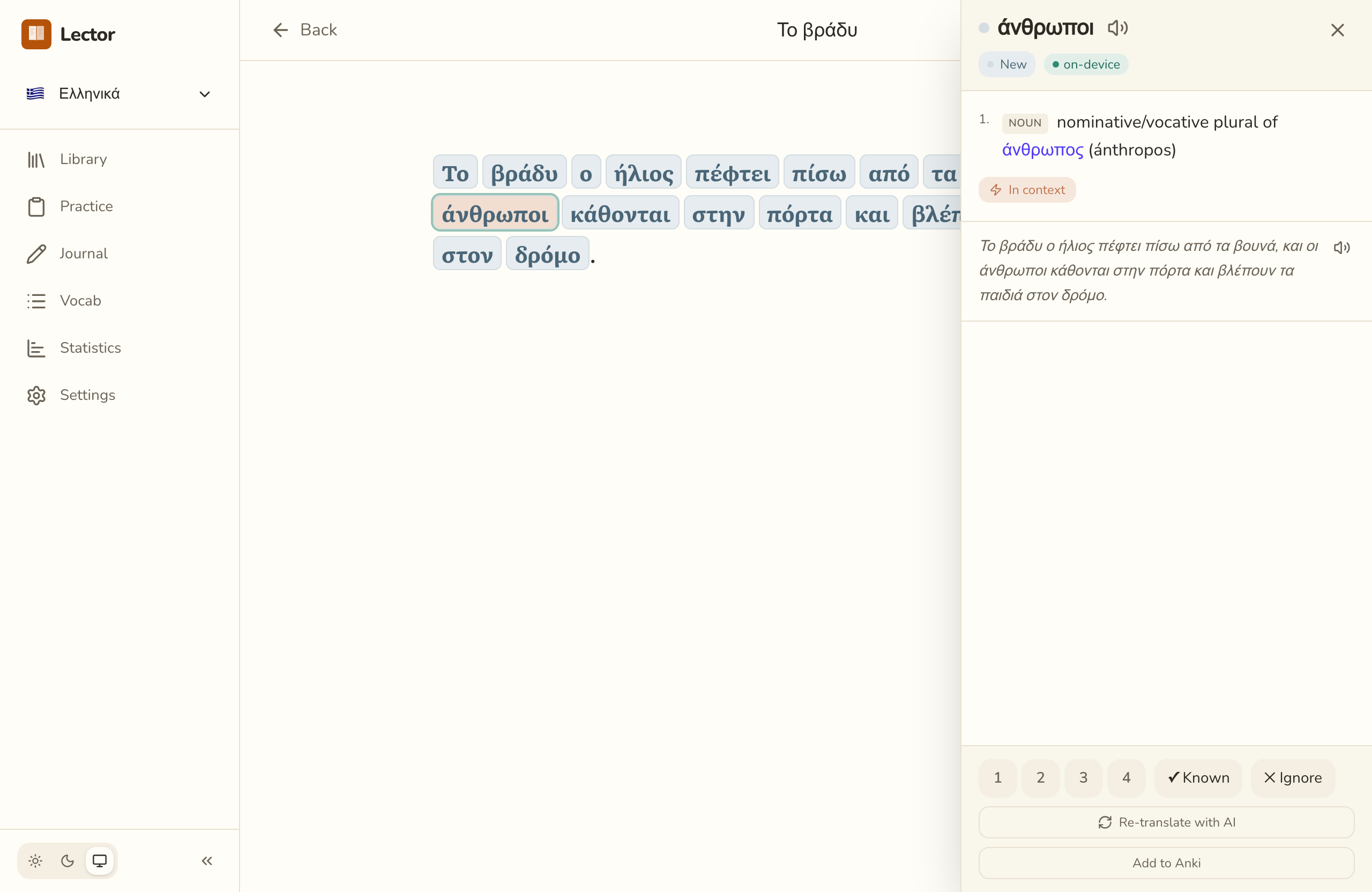Open the Journal page
The width and height of the screenshot is (1372, 892).
point(120,254)
